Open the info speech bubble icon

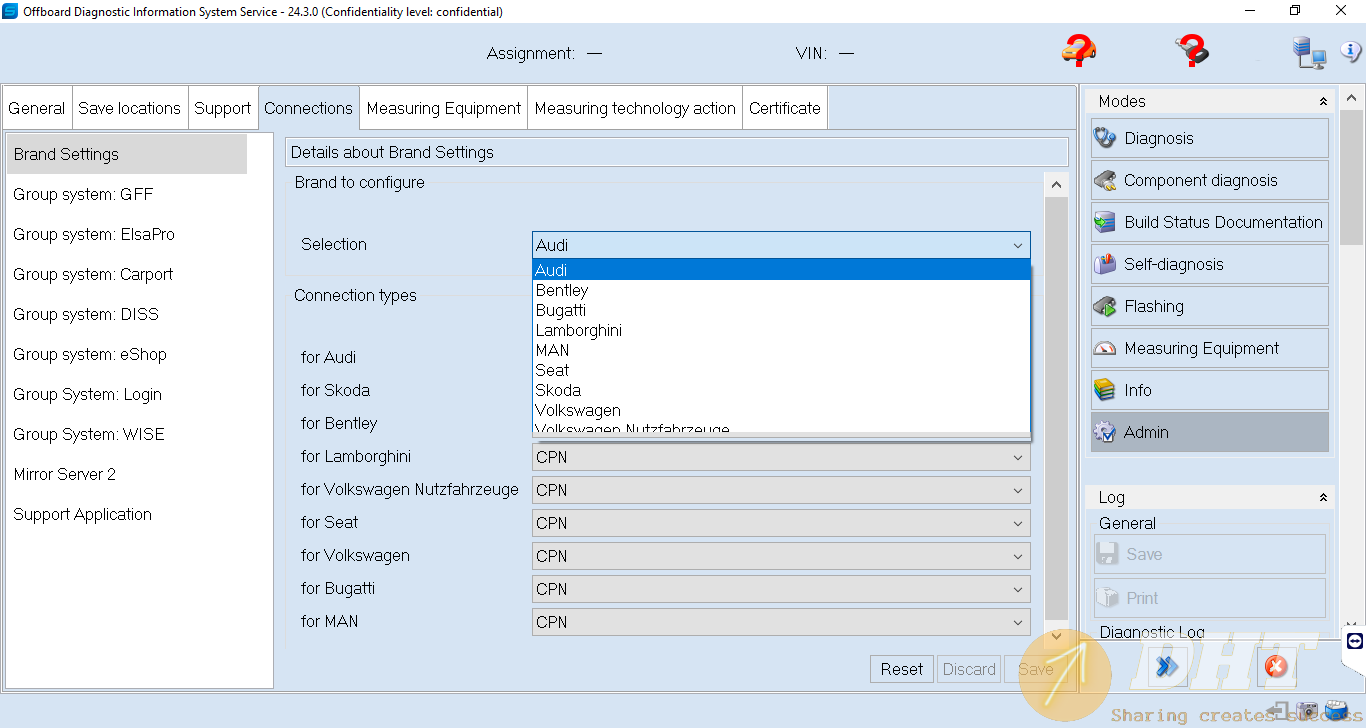point(1350,52)
